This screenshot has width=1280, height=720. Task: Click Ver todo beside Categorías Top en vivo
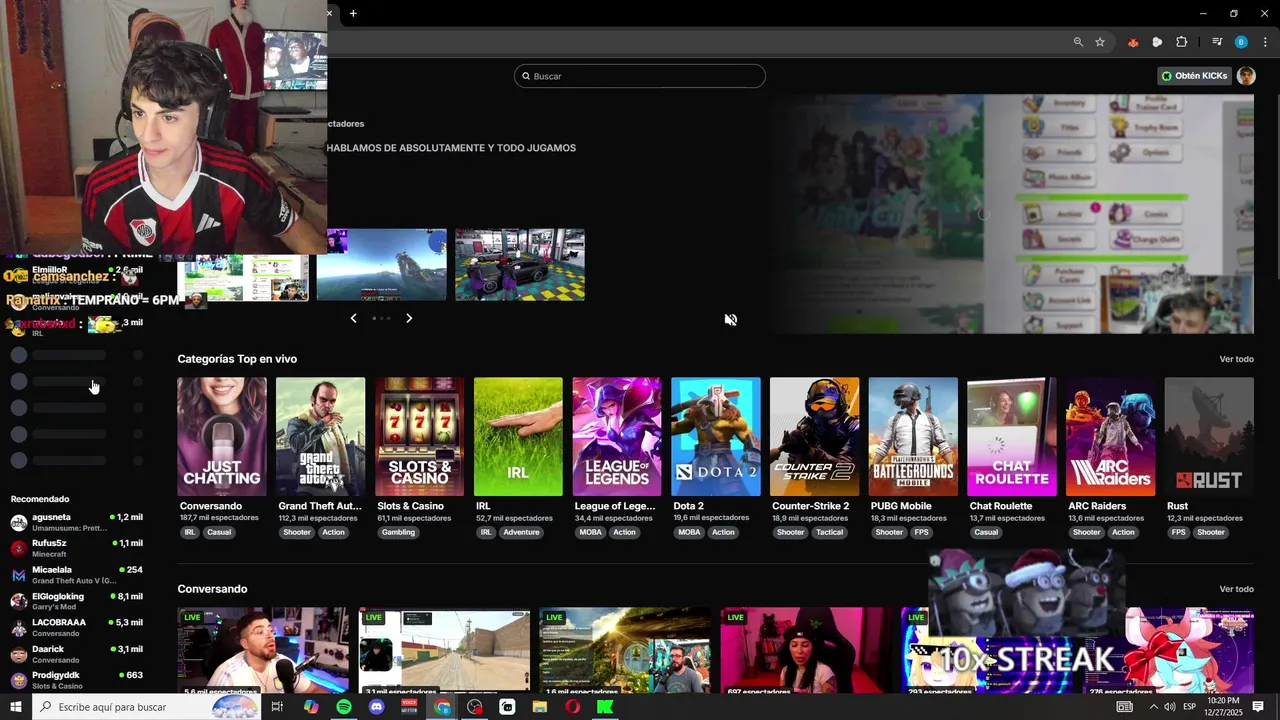[1236, 359]
